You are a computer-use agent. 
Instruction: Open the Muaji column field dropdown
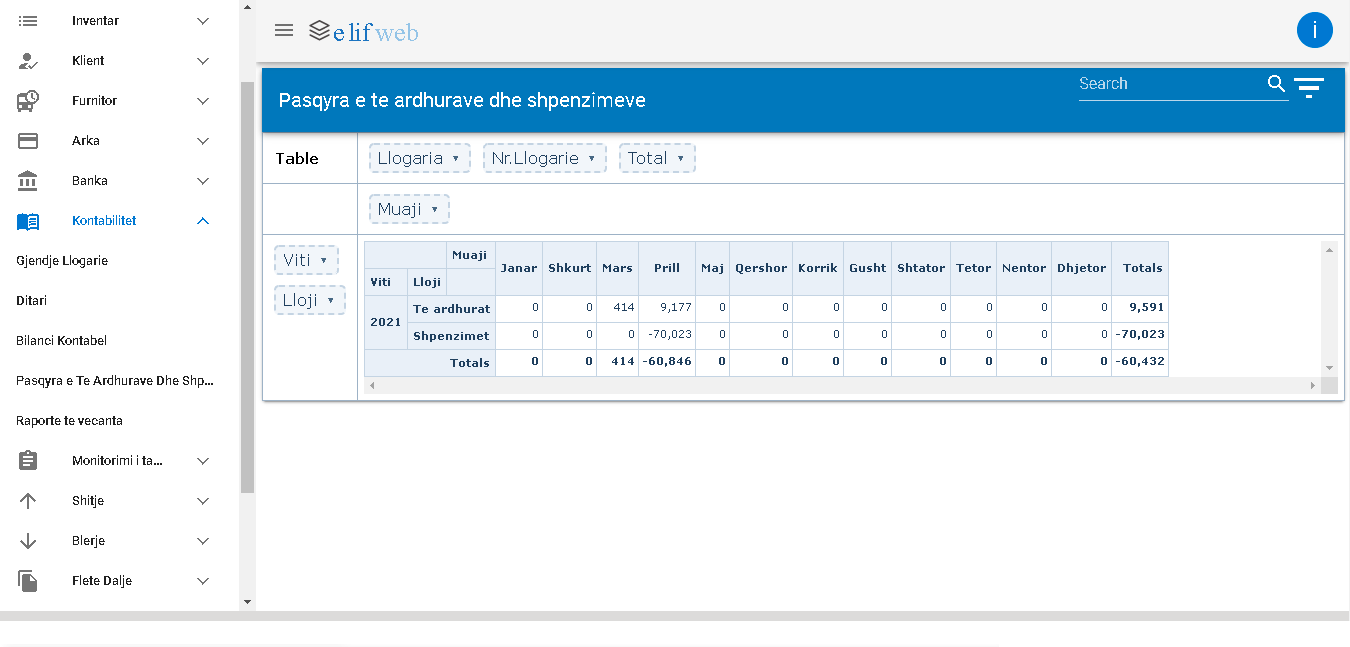(434, 210)
